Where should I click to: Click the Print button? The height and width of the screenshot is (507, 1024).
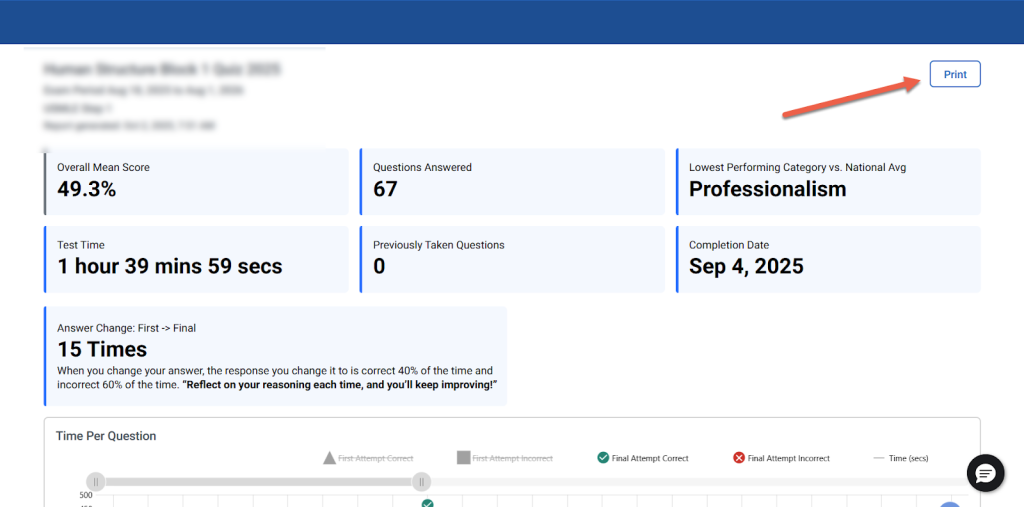(x=954, y=74)
